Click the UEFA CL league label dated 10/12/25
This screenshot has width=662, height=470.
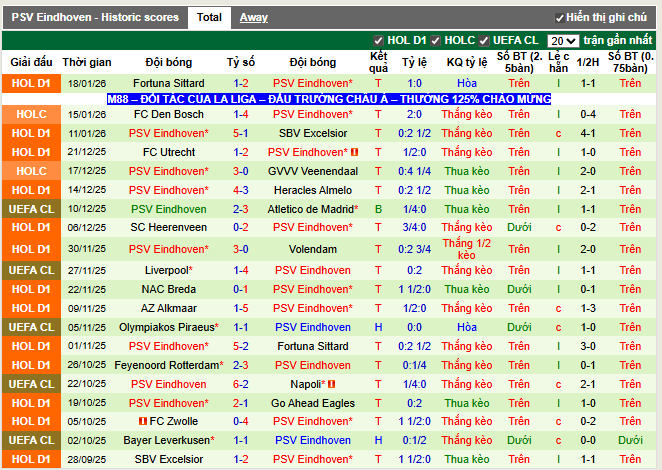(32, 209)
